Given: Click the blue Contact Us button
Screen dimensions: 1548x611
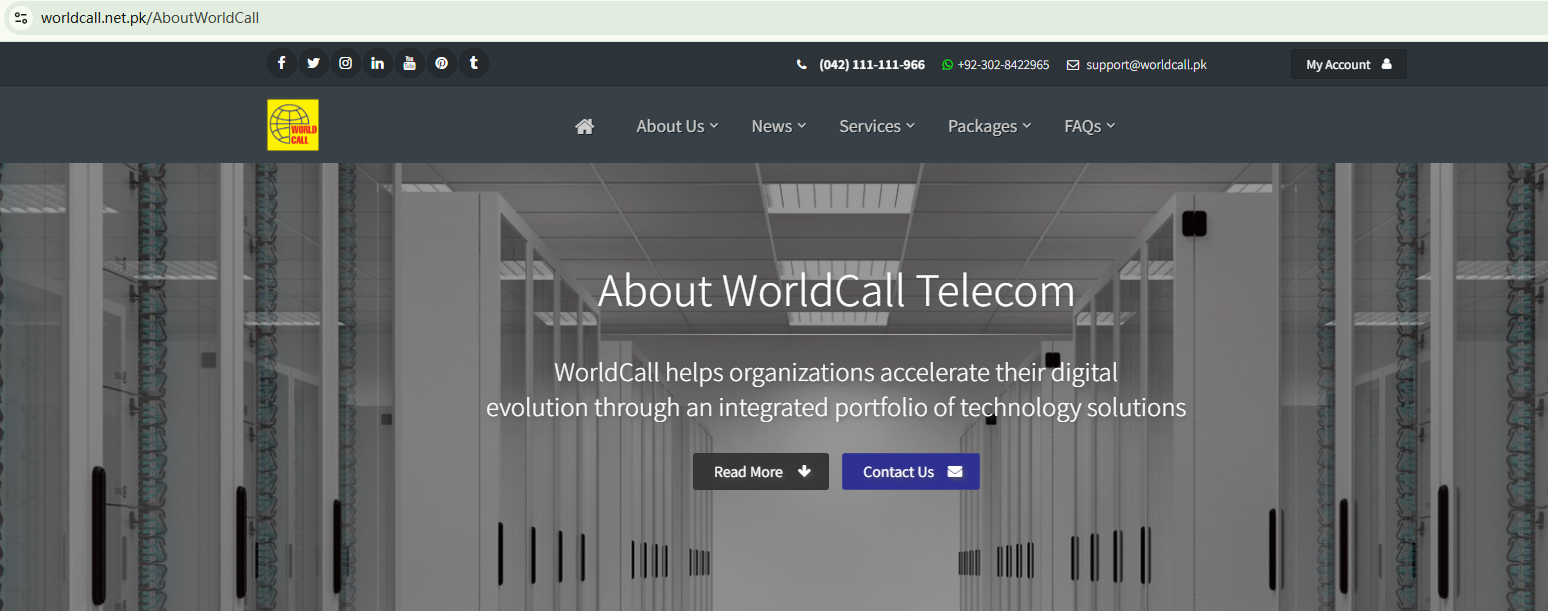Looking at the screenshot, I should click(911, 472).
